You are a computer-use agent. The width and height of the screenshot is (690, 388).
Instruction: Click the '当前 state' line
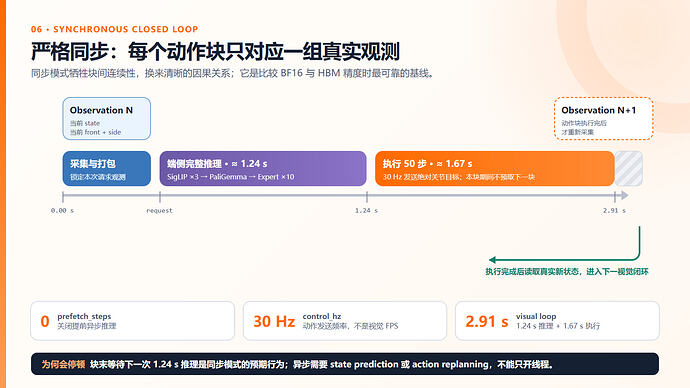84,123
